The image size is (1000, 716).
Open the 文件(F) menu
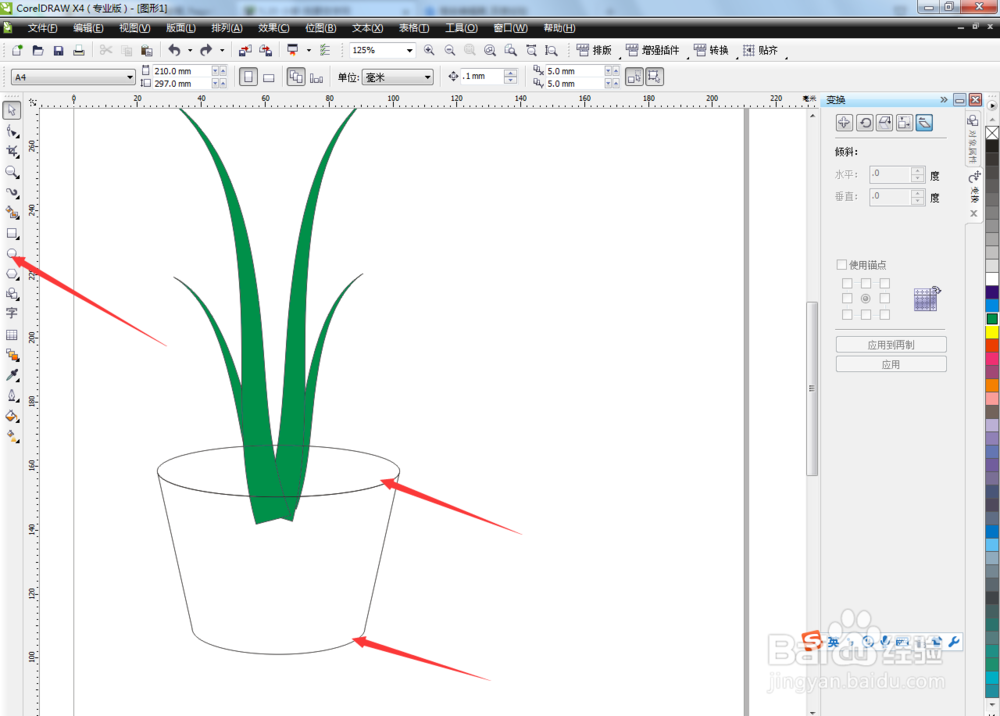point(42,28)
